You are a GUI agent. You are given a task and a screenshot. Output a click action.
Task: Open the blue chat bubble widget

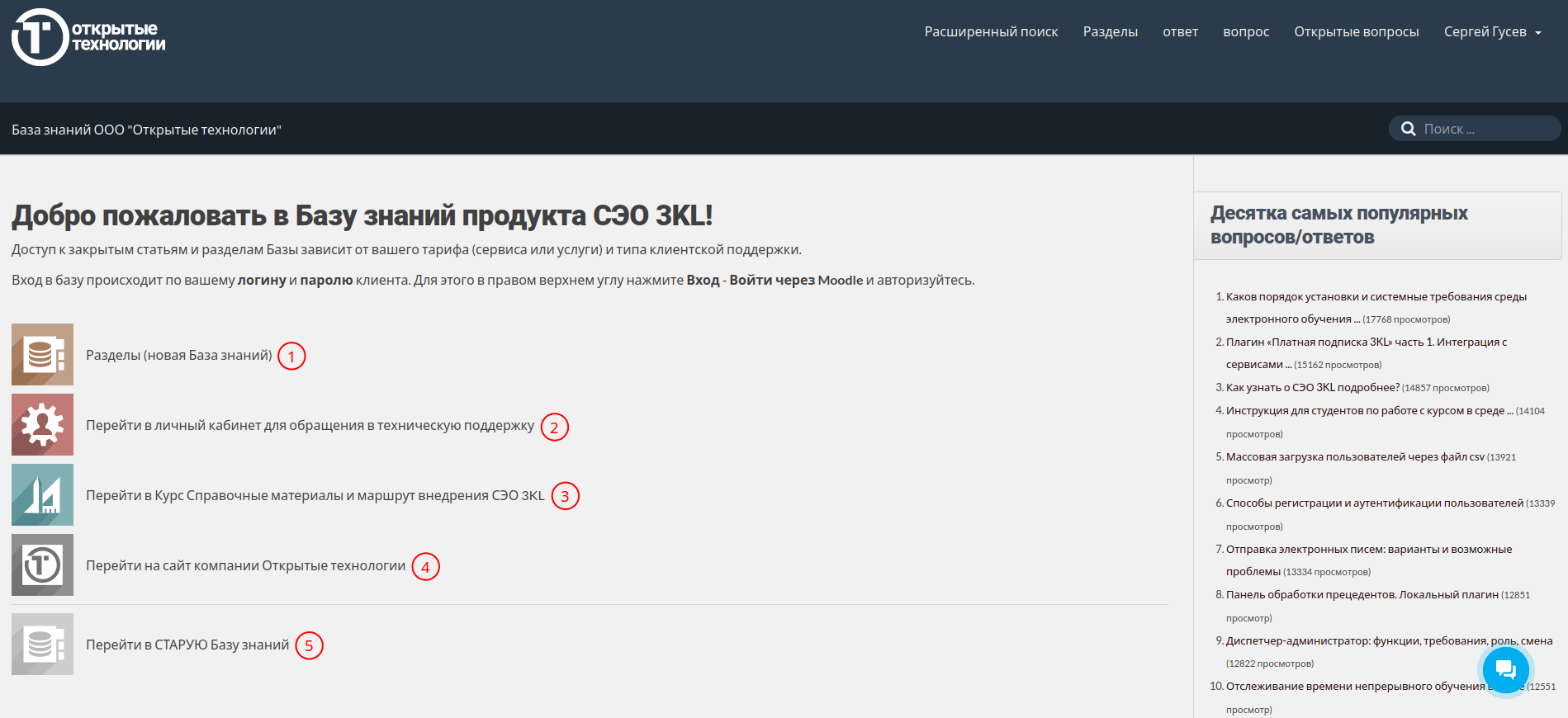(1505, 670)
